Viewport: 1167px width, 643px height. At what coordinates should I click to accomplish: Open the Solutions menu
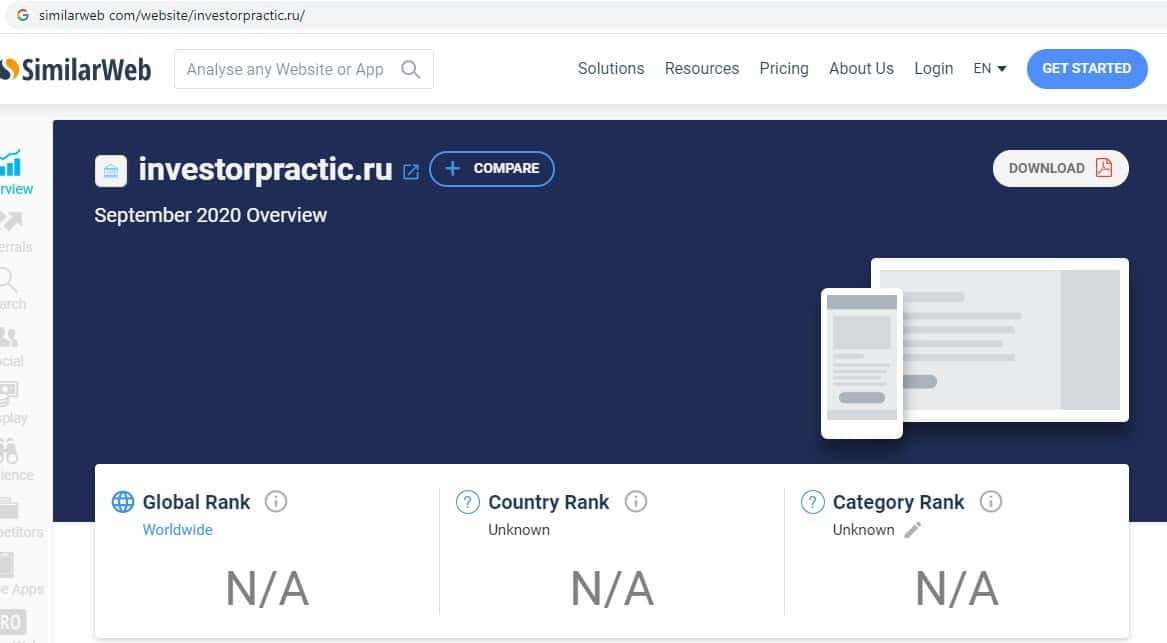click(x=611, y=69)
